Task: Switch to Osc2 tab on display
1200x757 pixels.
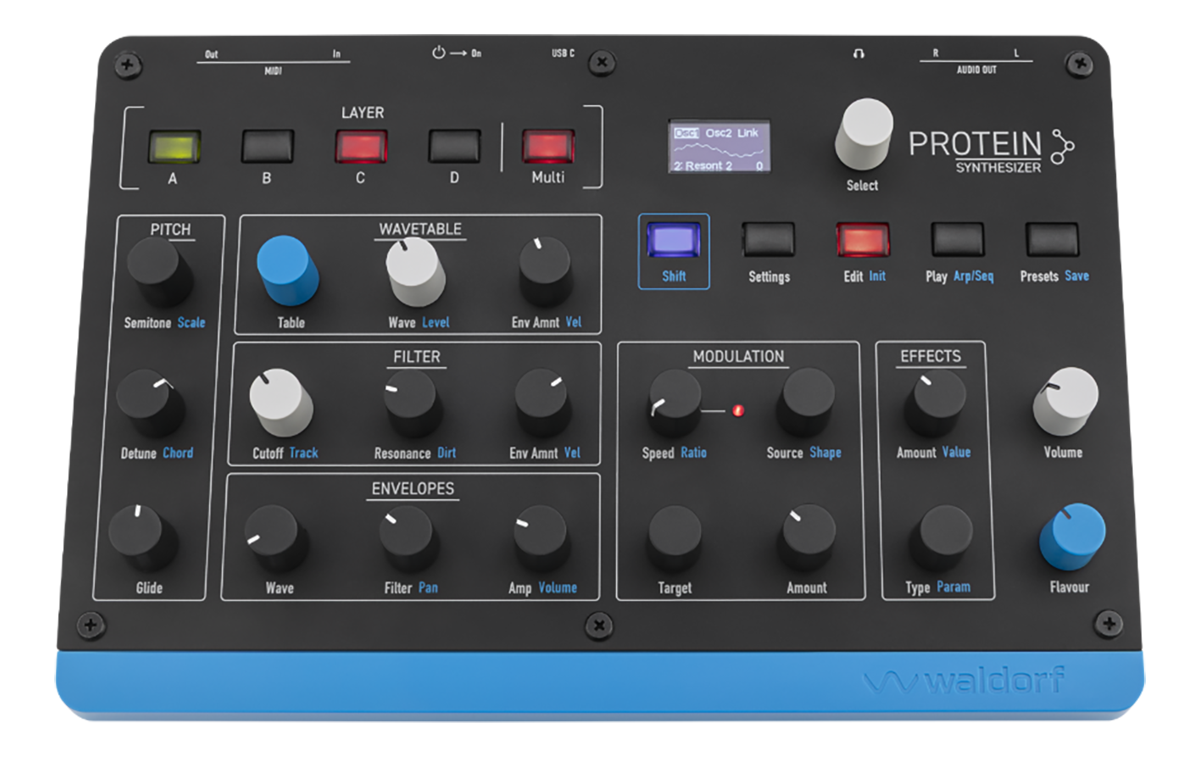Action: click(x=718, y=133)
